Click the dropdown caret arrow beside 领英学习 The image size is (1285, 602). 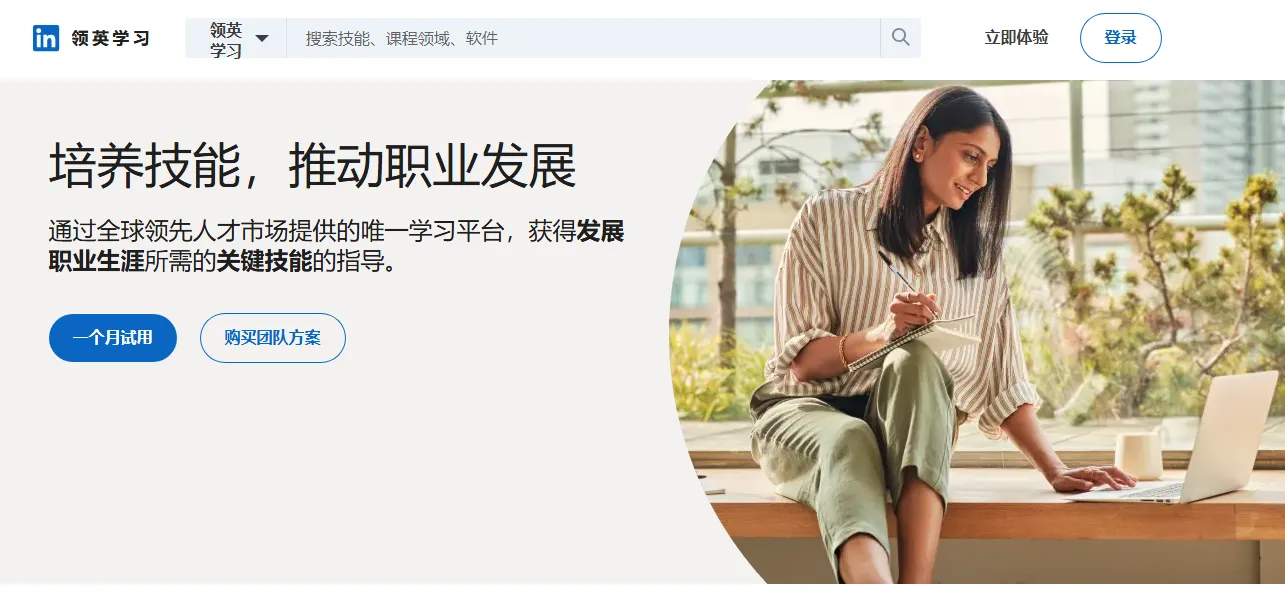pos(262,39)
